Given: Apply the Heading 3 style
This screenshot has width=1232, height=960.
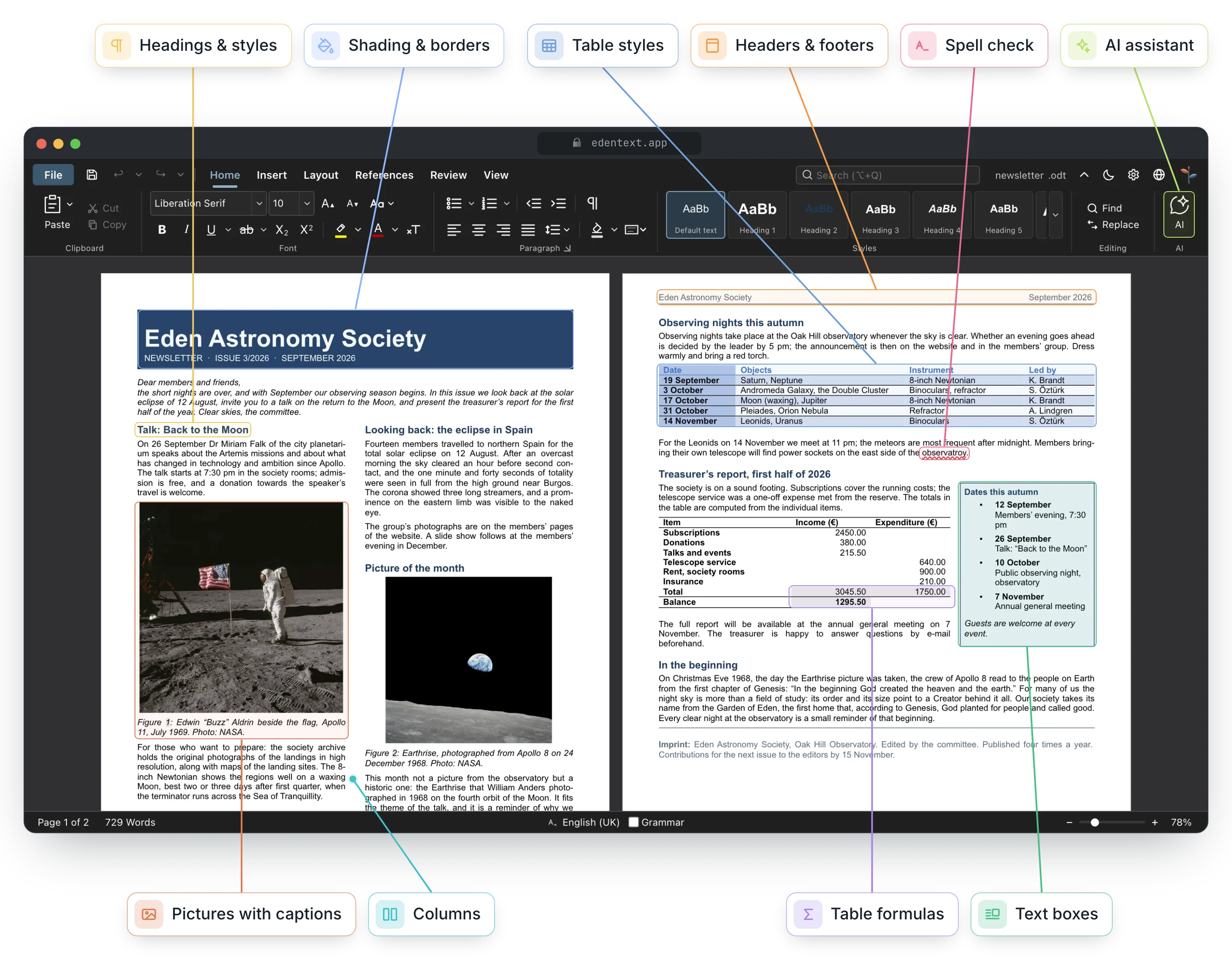Looking at the screenshot, I should point(880,215).
